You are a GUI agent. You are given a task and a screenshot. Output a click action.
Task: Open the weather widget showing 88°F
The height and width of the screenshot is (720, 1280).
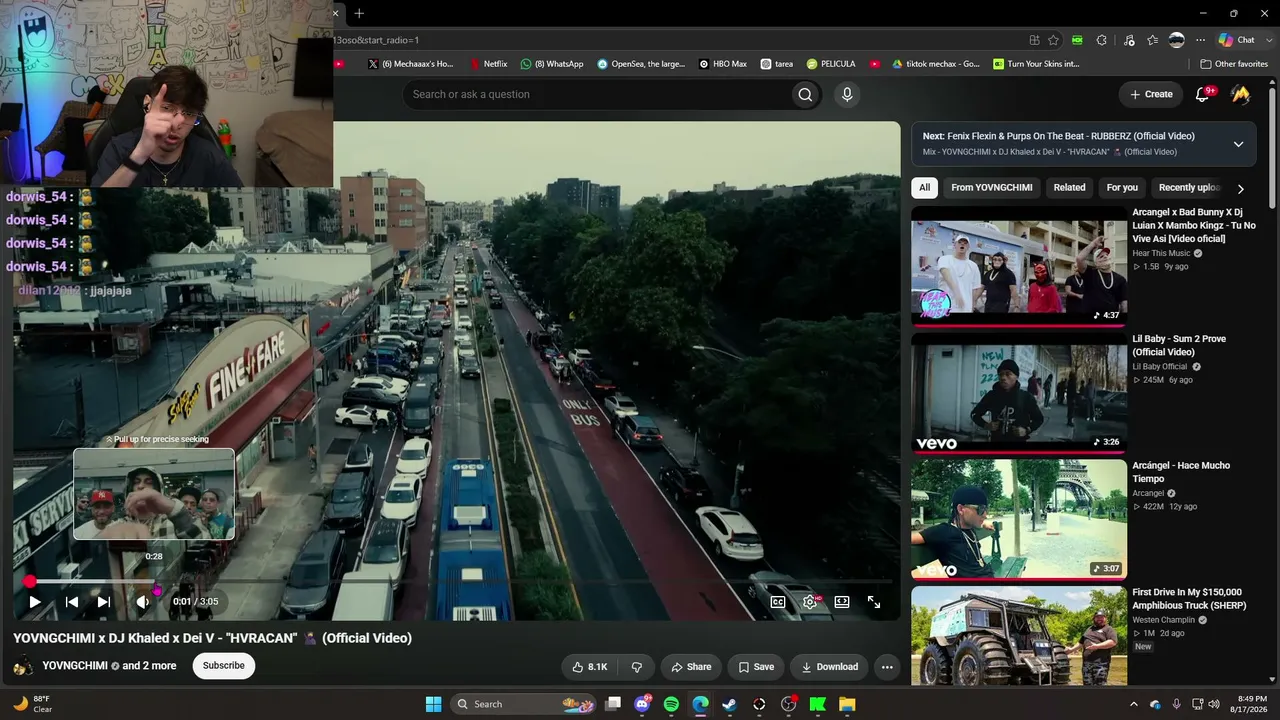(32, 704)
